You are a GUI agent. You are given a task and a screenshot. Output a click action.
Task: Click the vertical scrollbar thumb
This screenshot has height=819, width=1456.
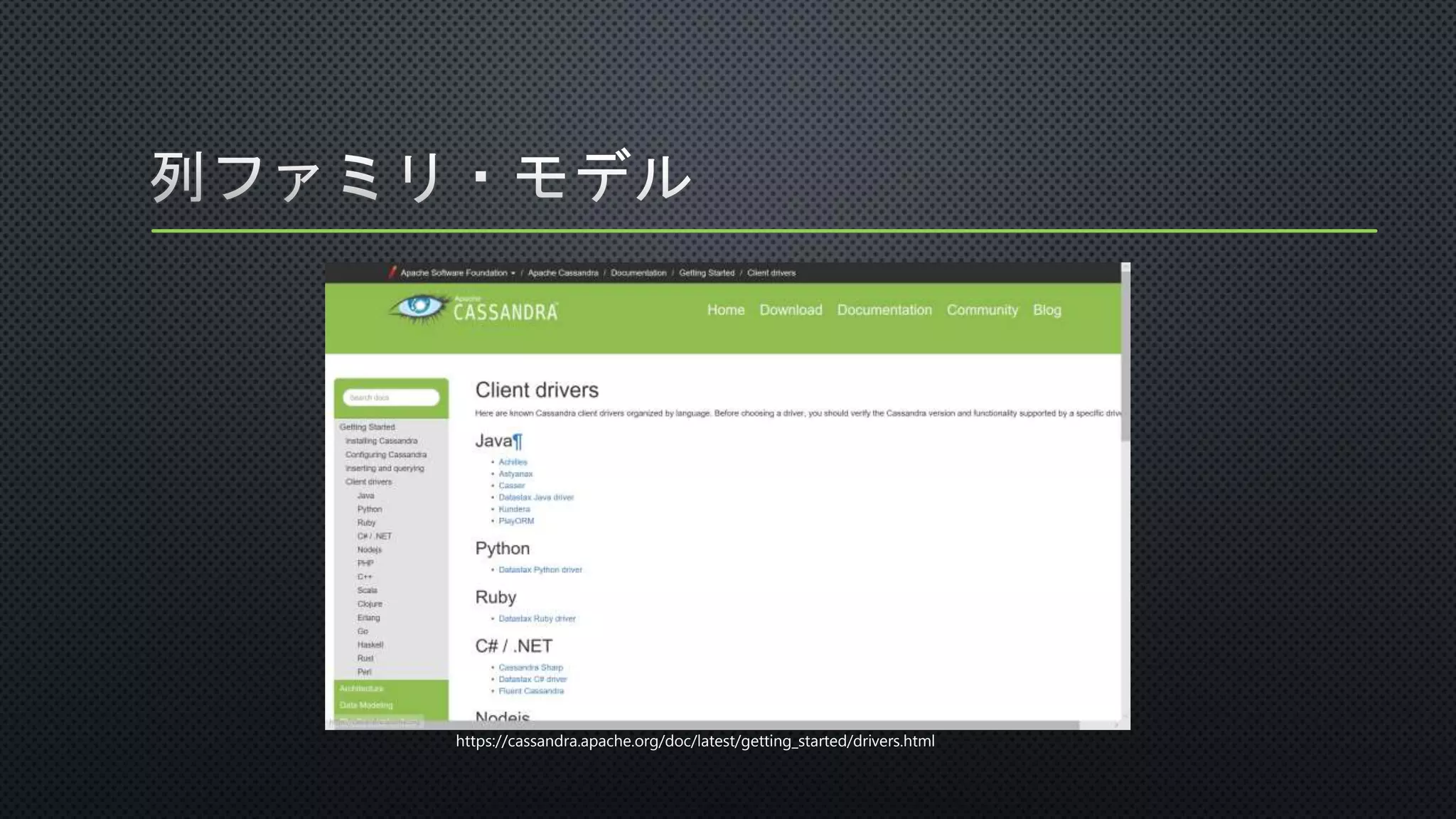click(1125, 355)
